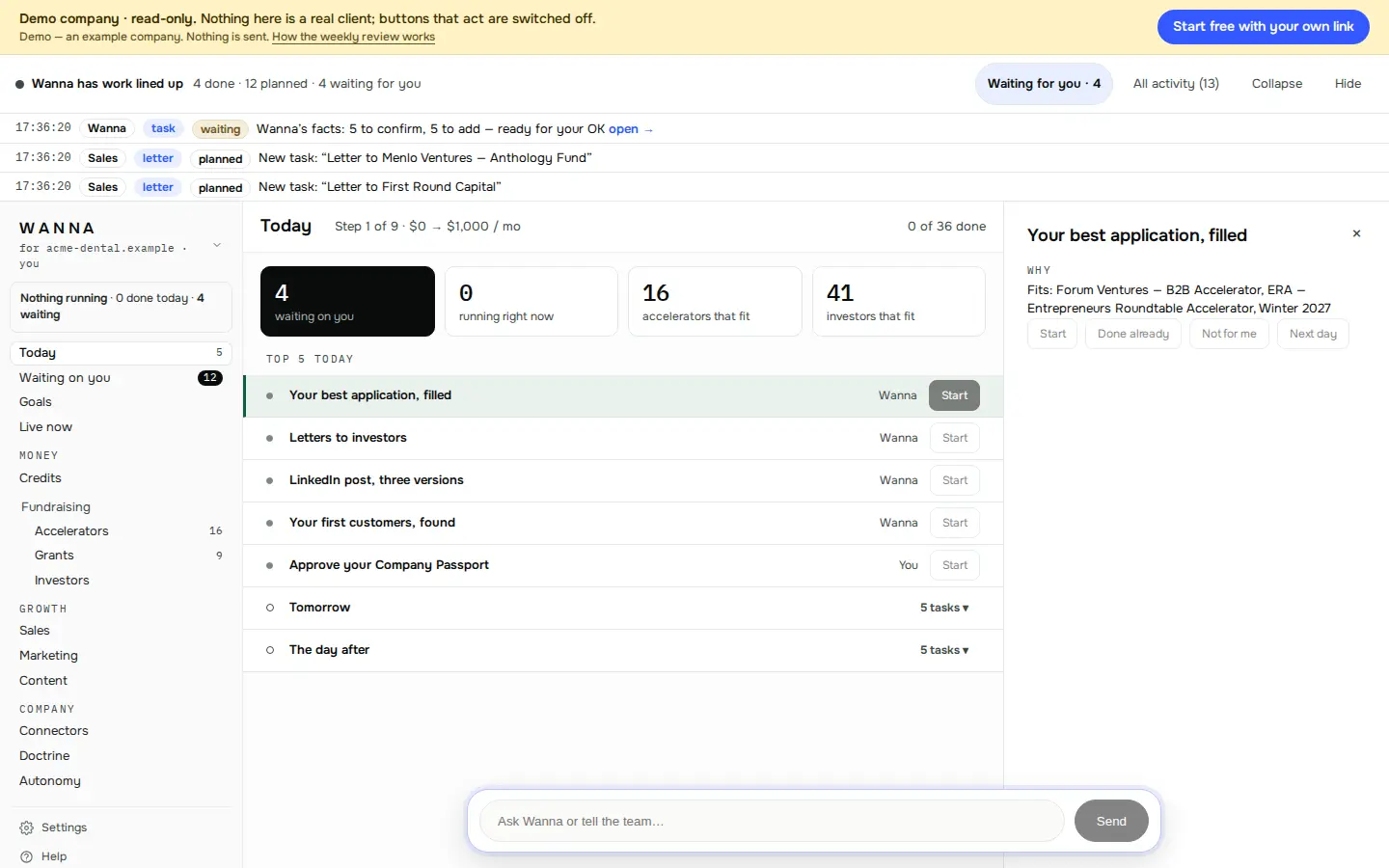Mark application as Done already
The image size is (1389, 868).
click(1133, 334)
